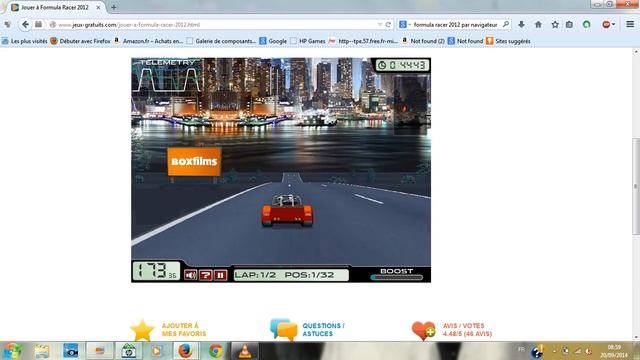The image size is (640, 360).
Task: Open game help via question mark button
Action: [x=205, y=275]
